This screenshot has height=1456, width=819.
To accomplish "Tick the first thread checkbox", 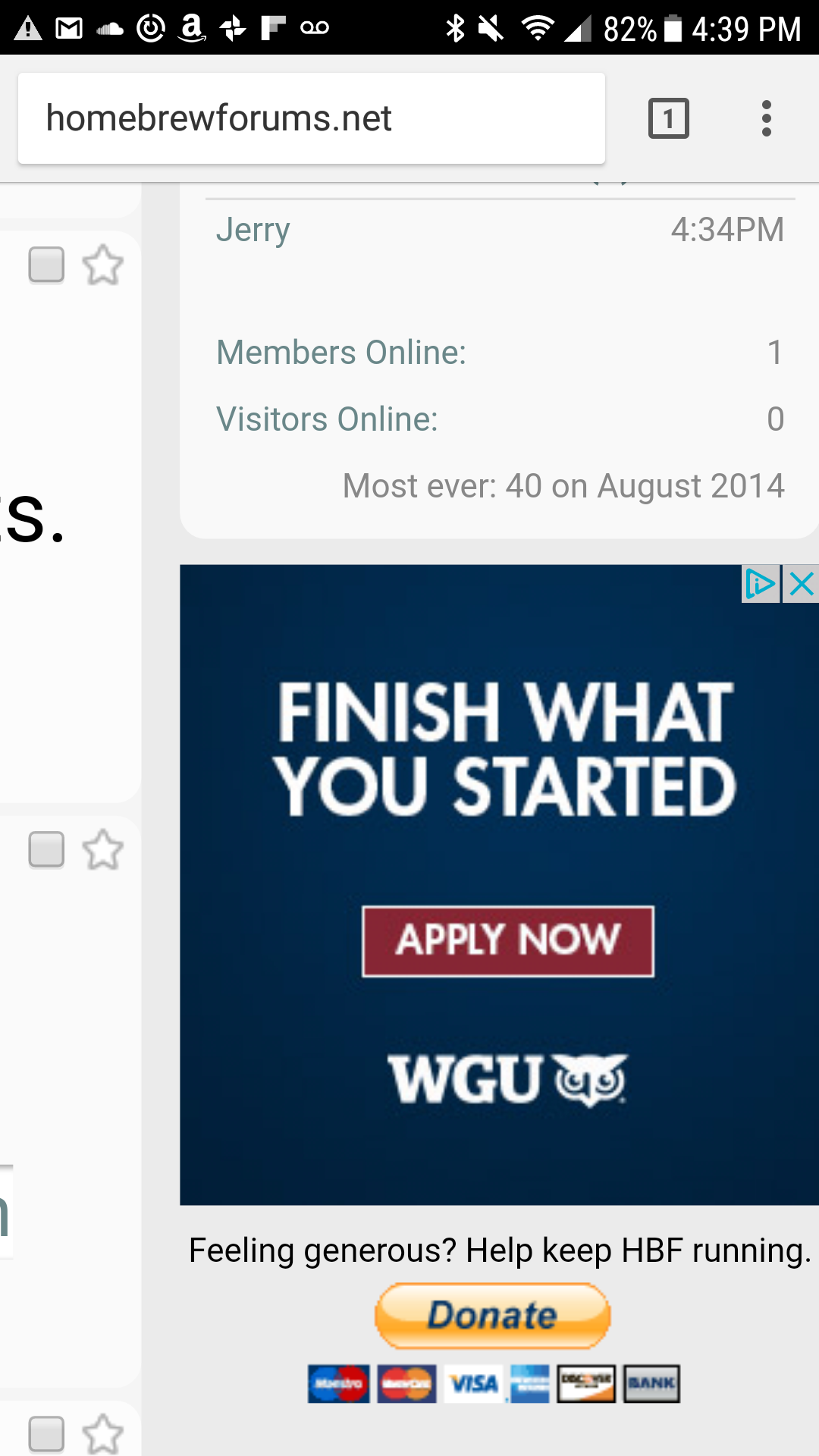I will coord(46,265).
